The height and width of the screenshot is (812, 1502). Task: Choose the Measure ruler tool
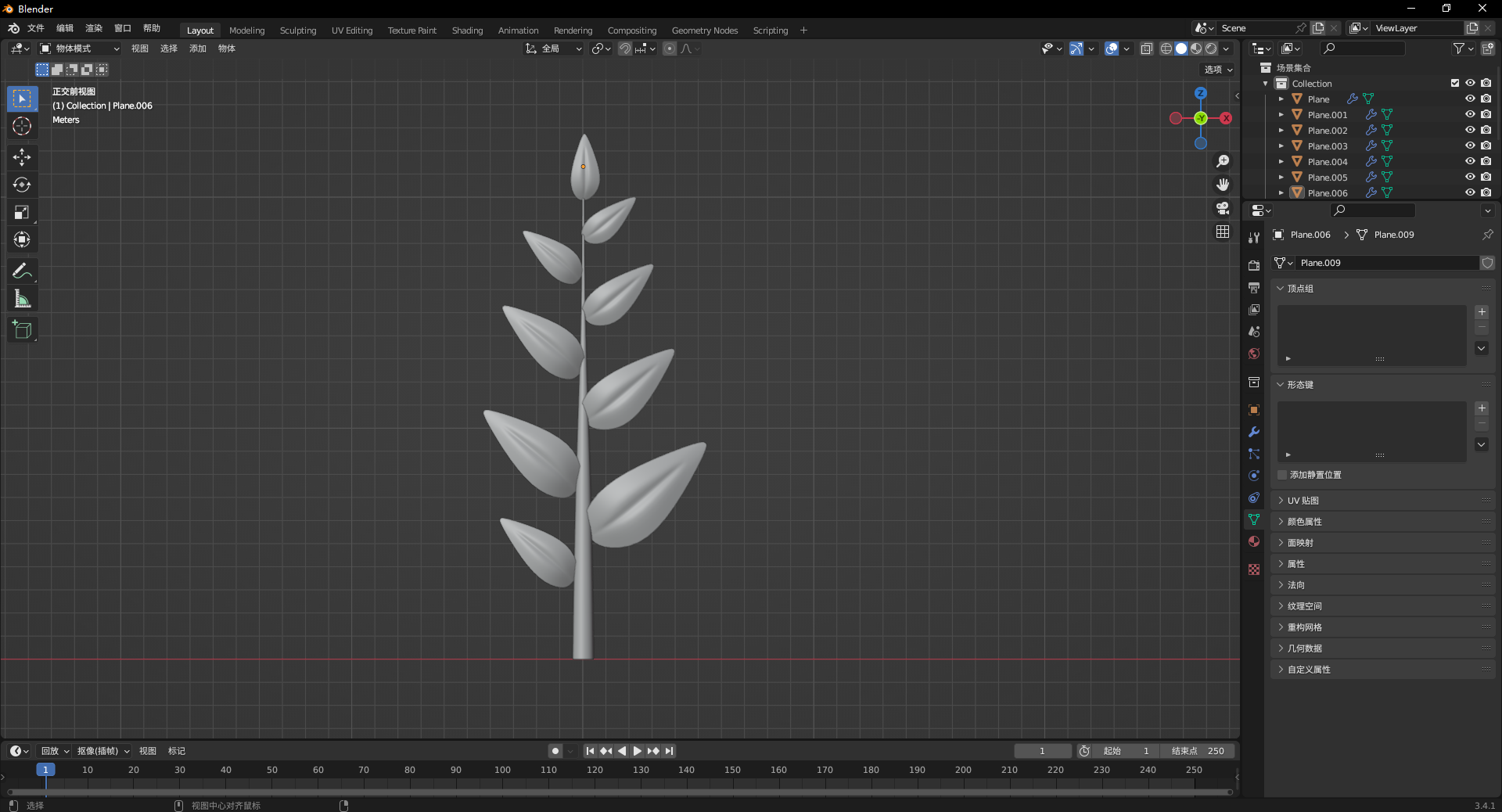coord(22,299)
